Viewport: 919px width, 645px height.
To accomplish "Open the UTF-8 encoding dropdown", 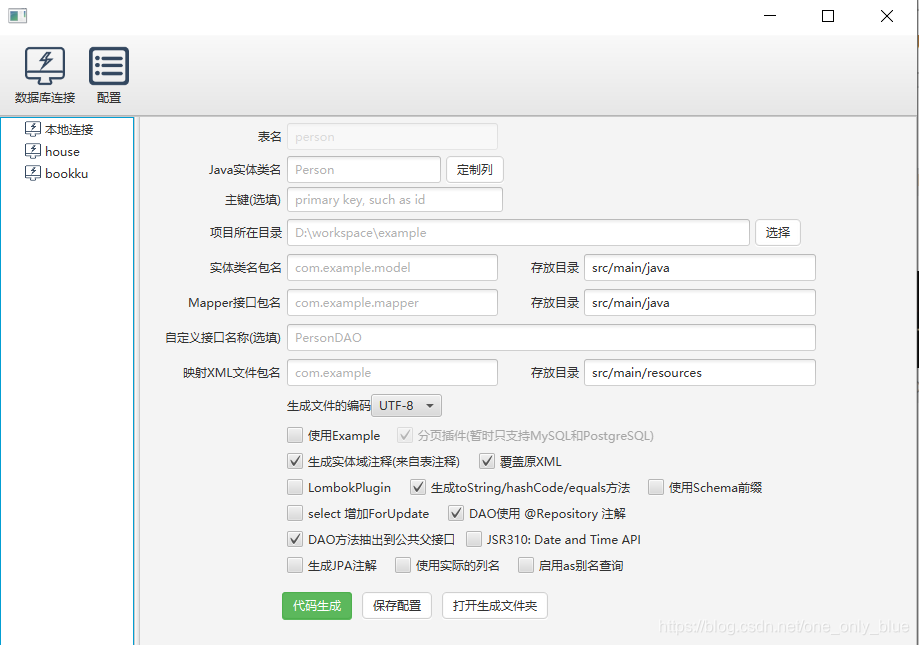I will (406, 405).
